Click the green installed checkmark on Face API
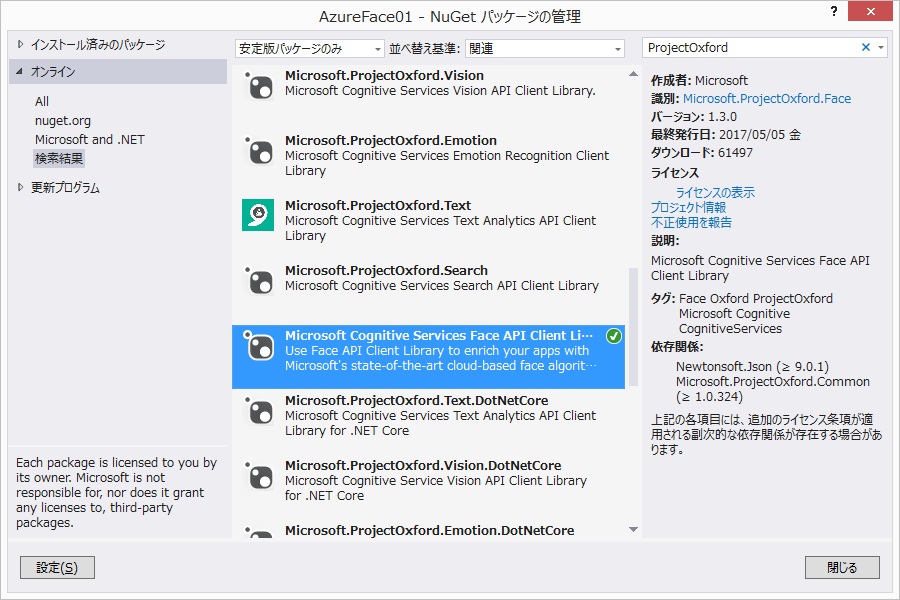Screen dimensions: 900x600 tap(614, 336)
